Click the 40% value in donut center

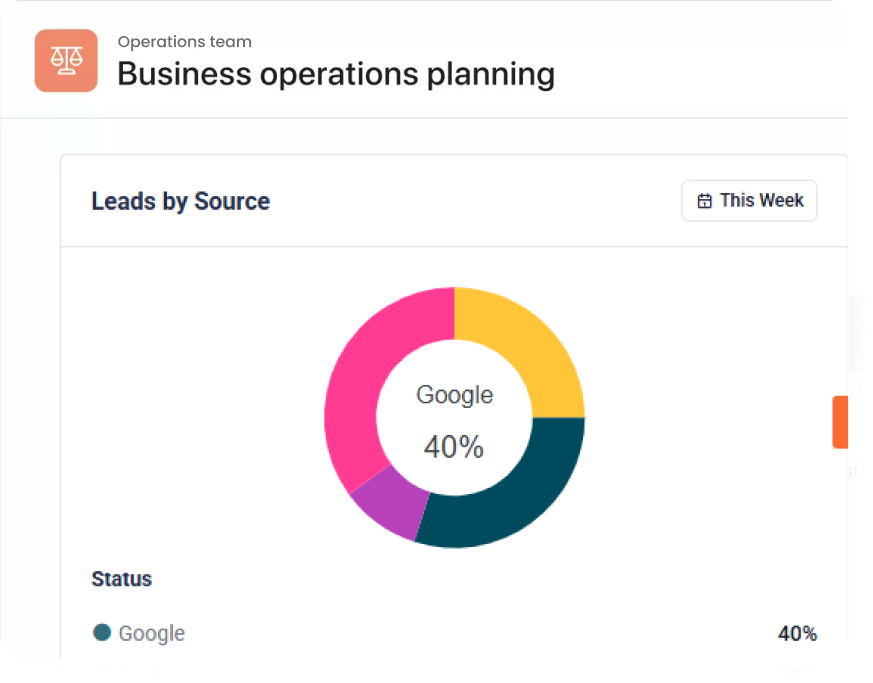pyautogui.click(x=454, y=447)
